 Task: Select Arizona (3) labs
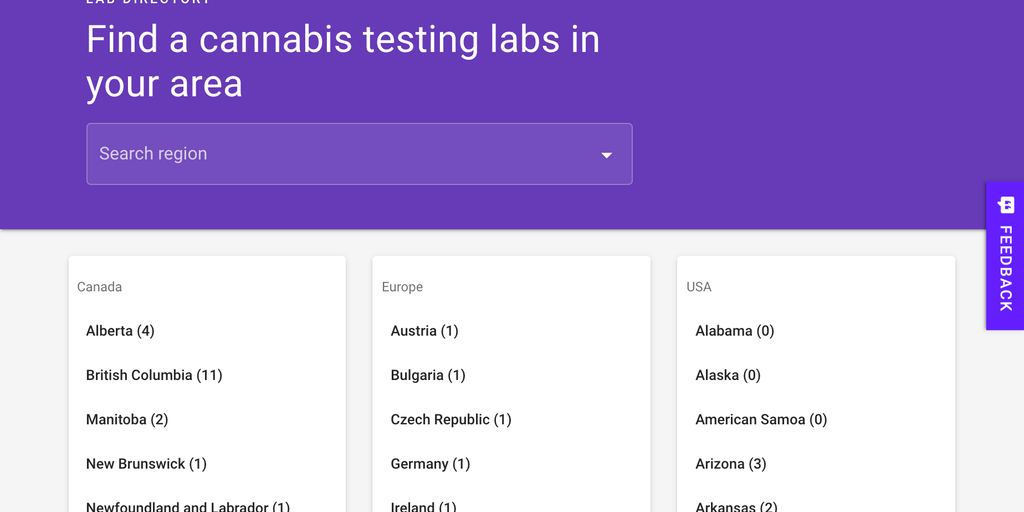coord(731,464)
